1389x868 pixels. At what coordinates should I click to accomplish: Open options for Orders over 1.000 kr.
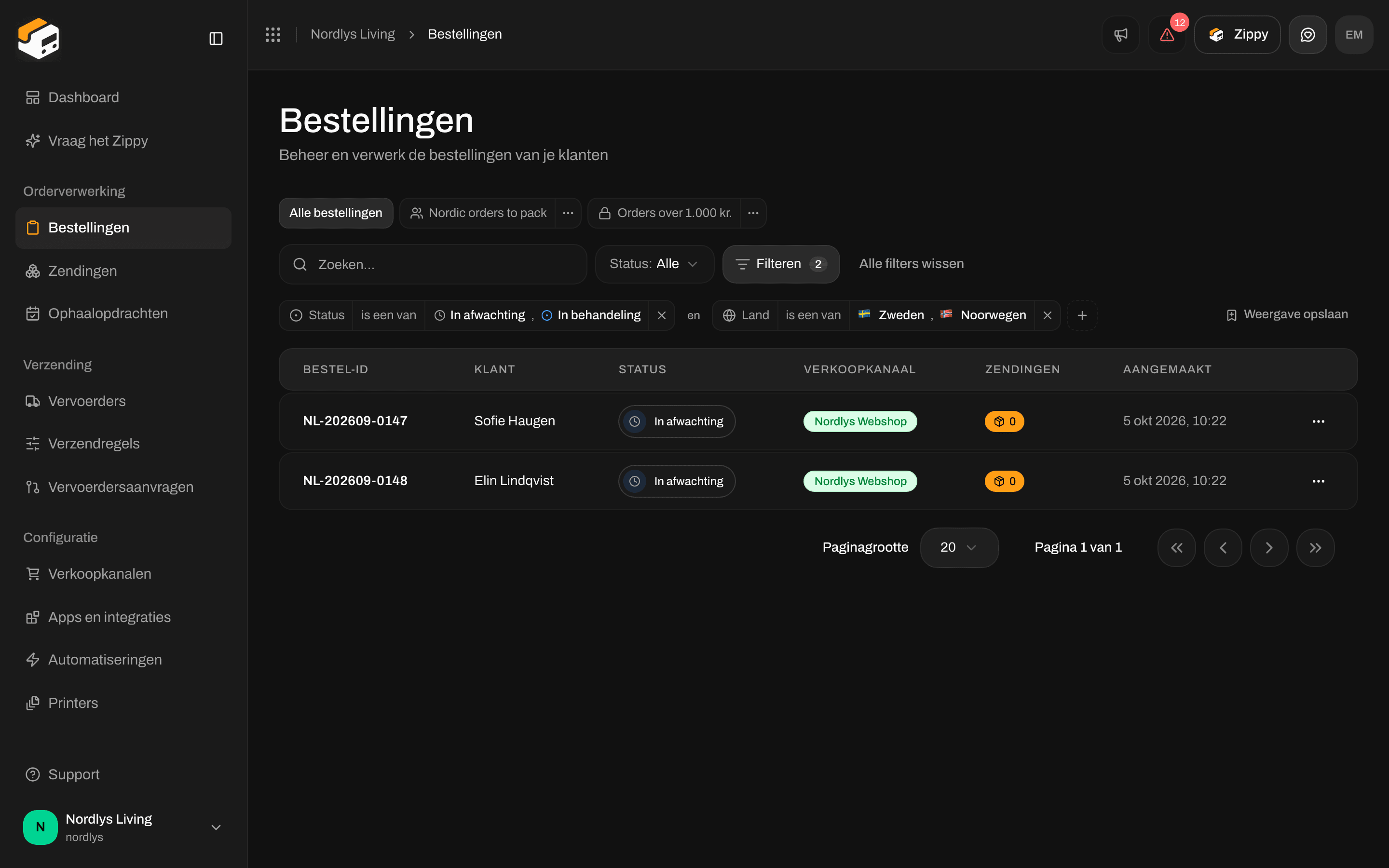click(753, 213)
